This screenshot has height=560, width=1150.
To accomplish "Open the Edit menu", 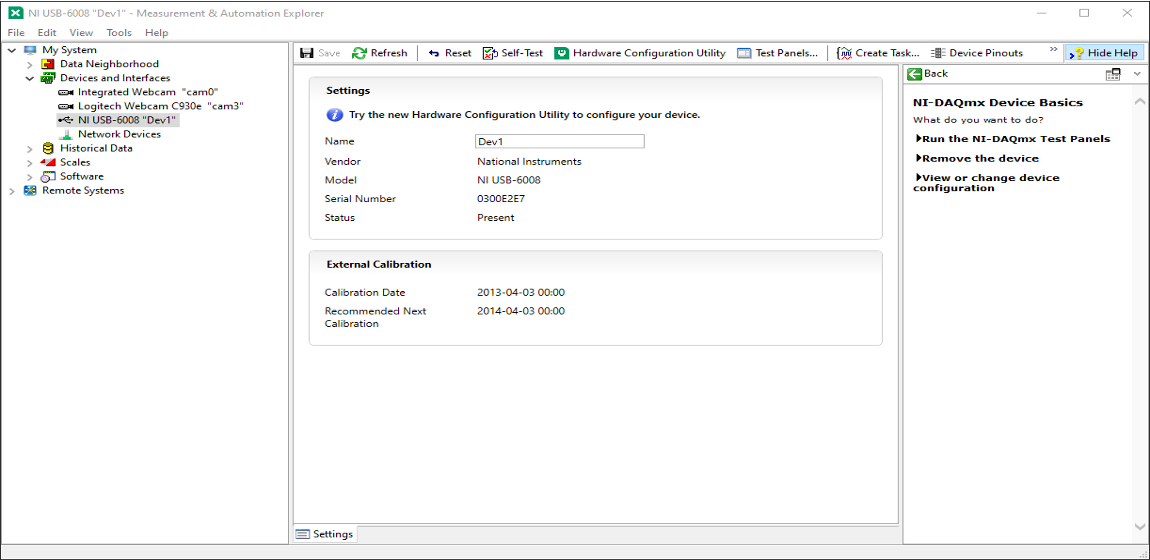I will click(x=47, y=32).
